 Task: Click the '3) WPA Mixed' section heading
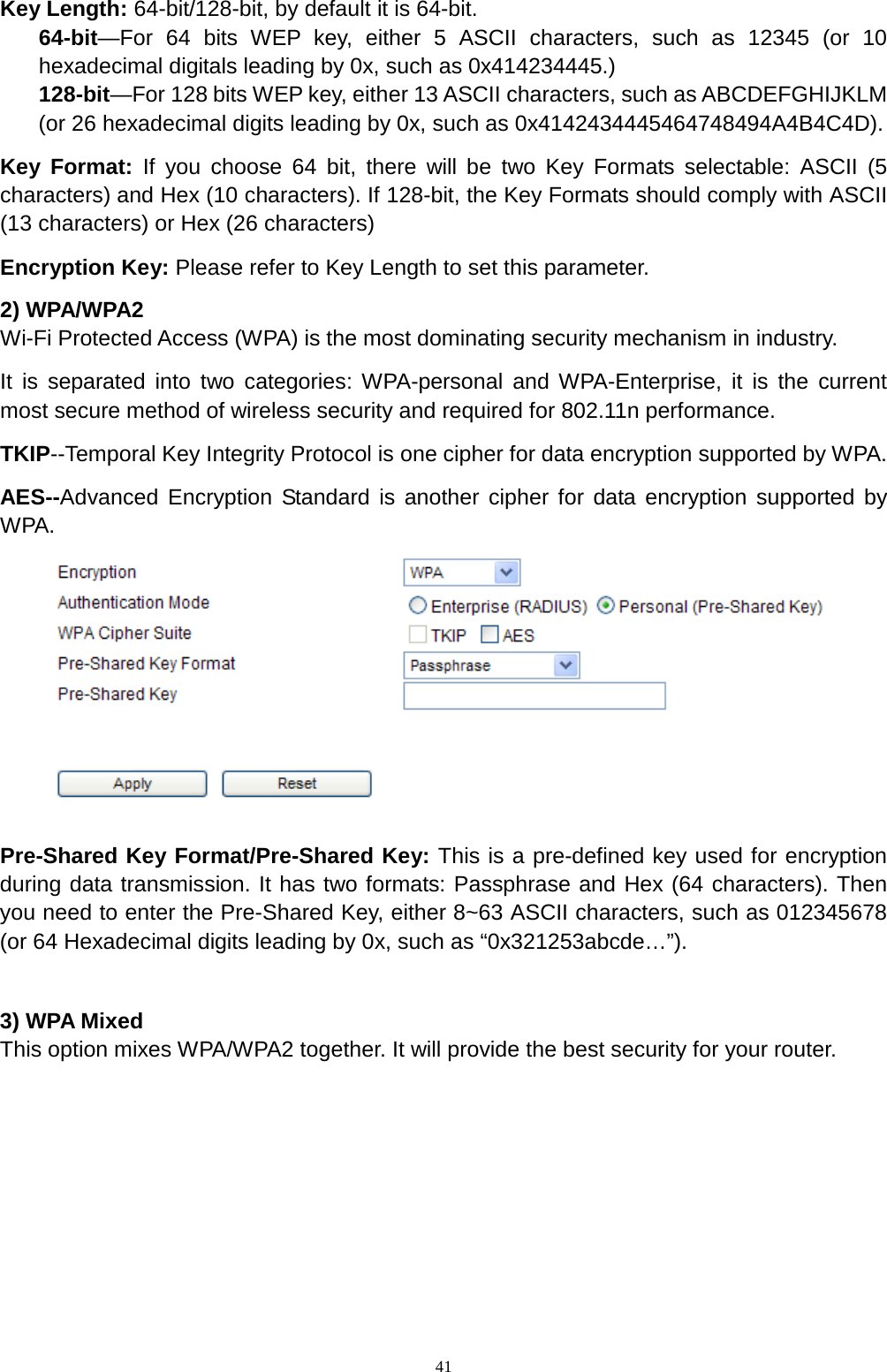coord(72,1021)
